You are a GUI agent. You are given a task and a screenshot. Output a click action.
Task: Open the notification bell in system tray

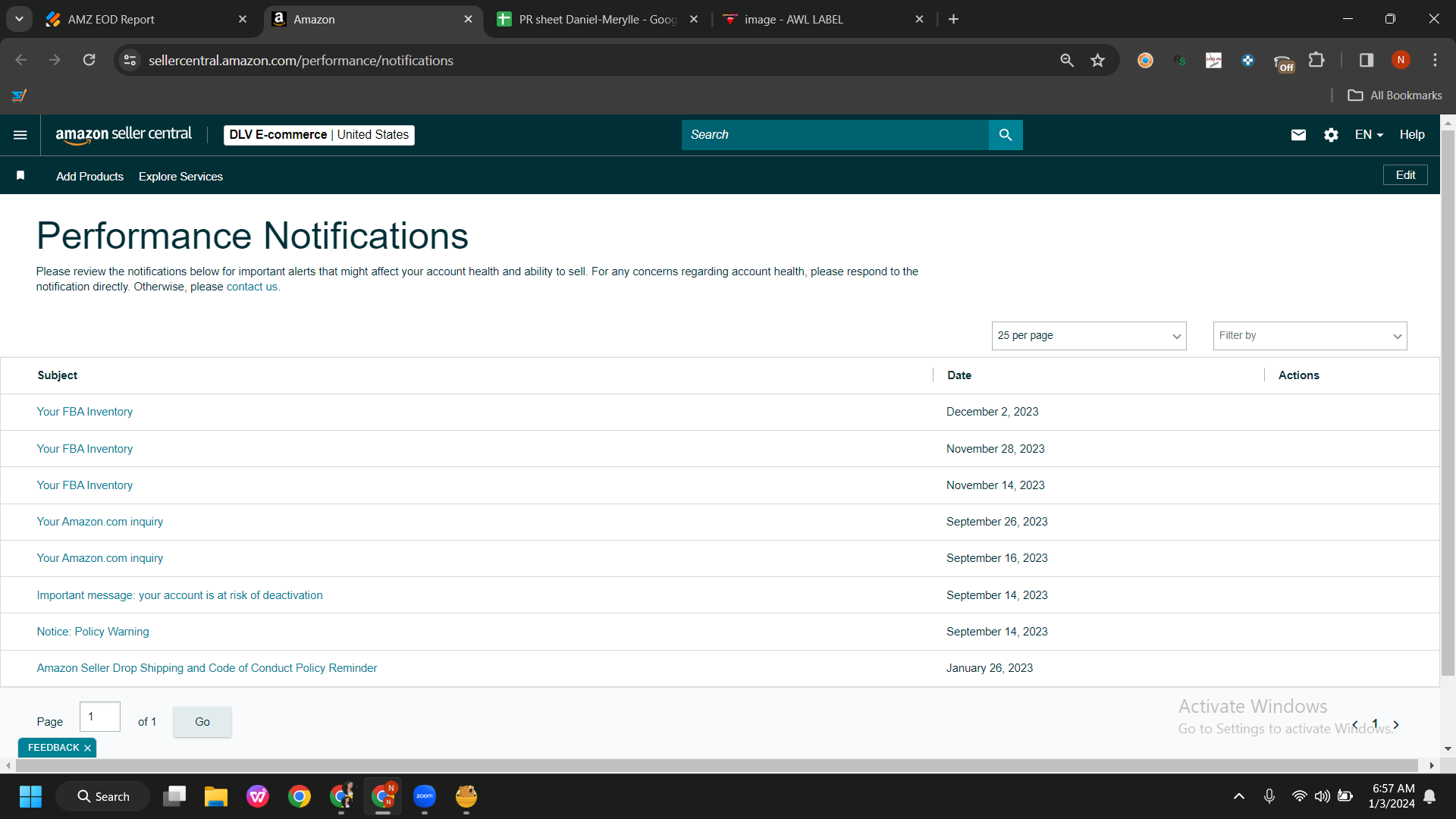coord(1429,796)
